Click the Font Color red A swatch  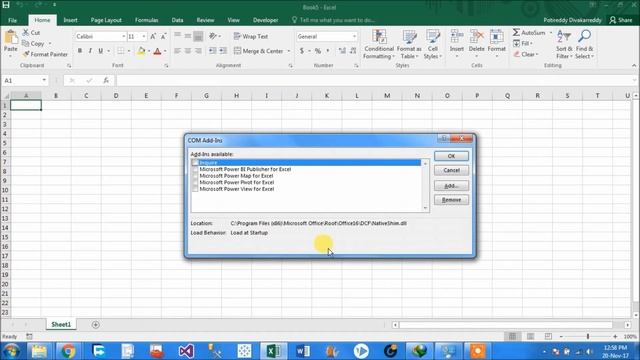click(x=157, y=51)
